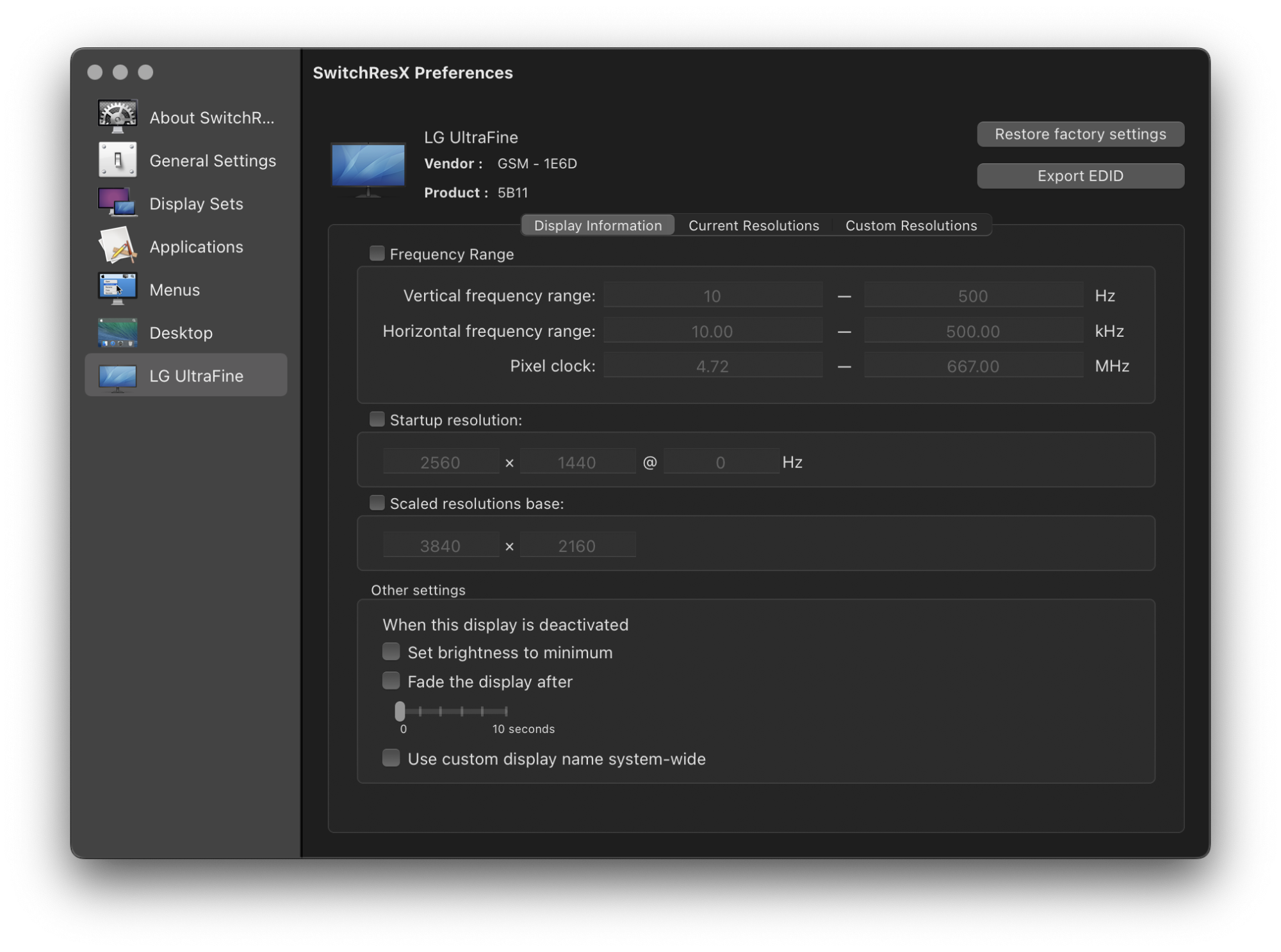
Task: Select the General Settings switch icon
Action: (x=117, y=159)
